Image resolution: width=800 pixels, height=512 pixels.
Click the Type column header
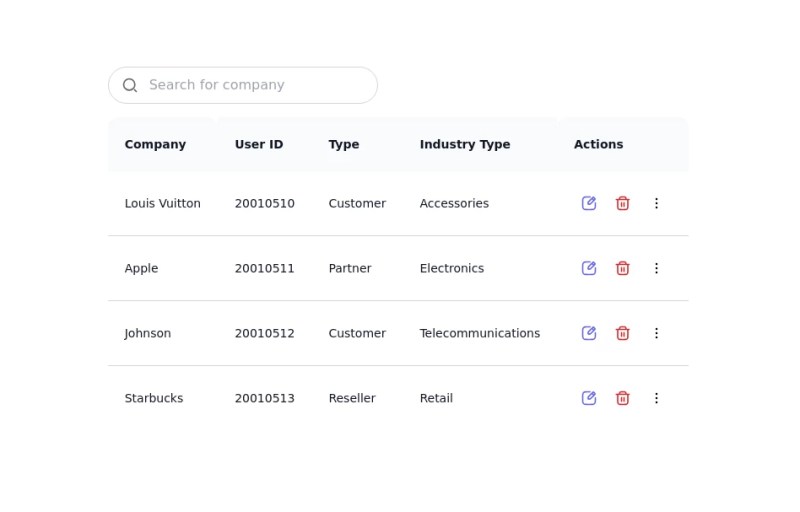(x=344, y=144)
